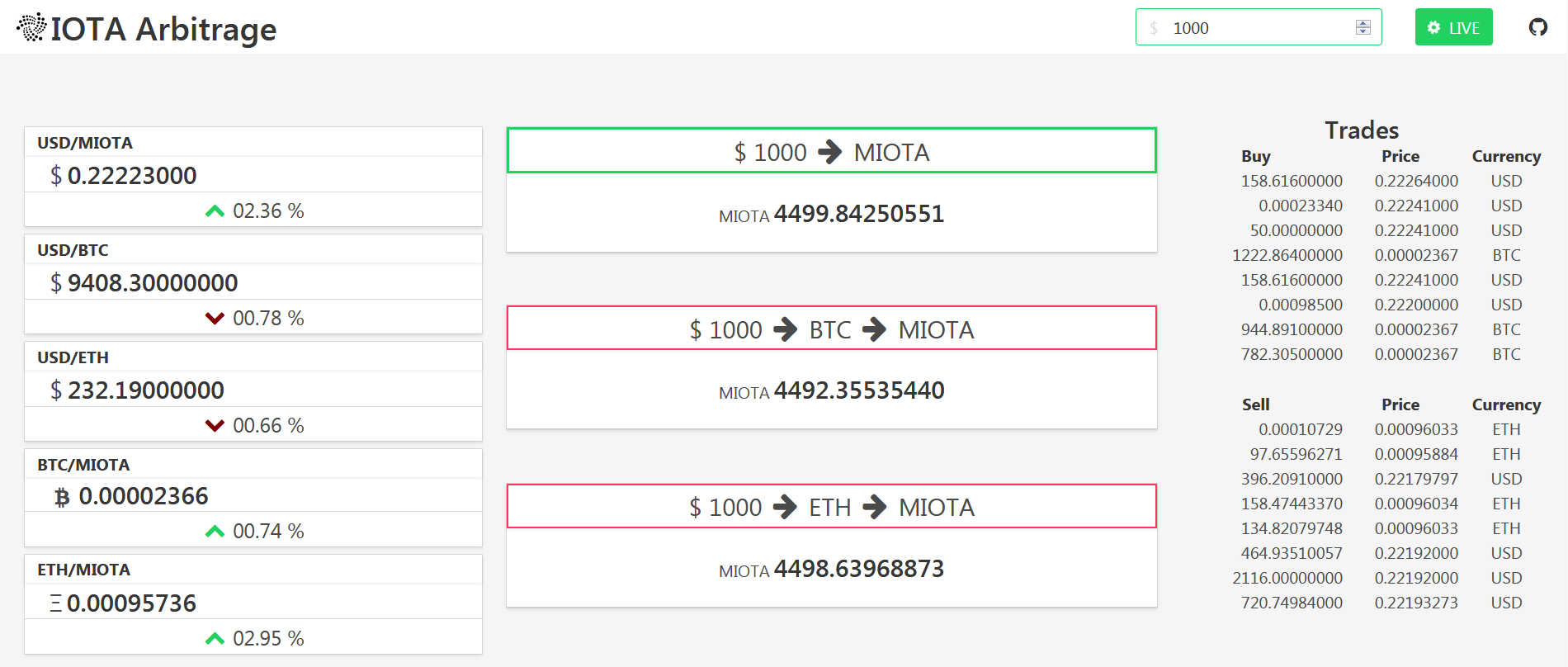Click the green up arrow beside 02.36 %
Screen dimensions: 1568x667
215,211
